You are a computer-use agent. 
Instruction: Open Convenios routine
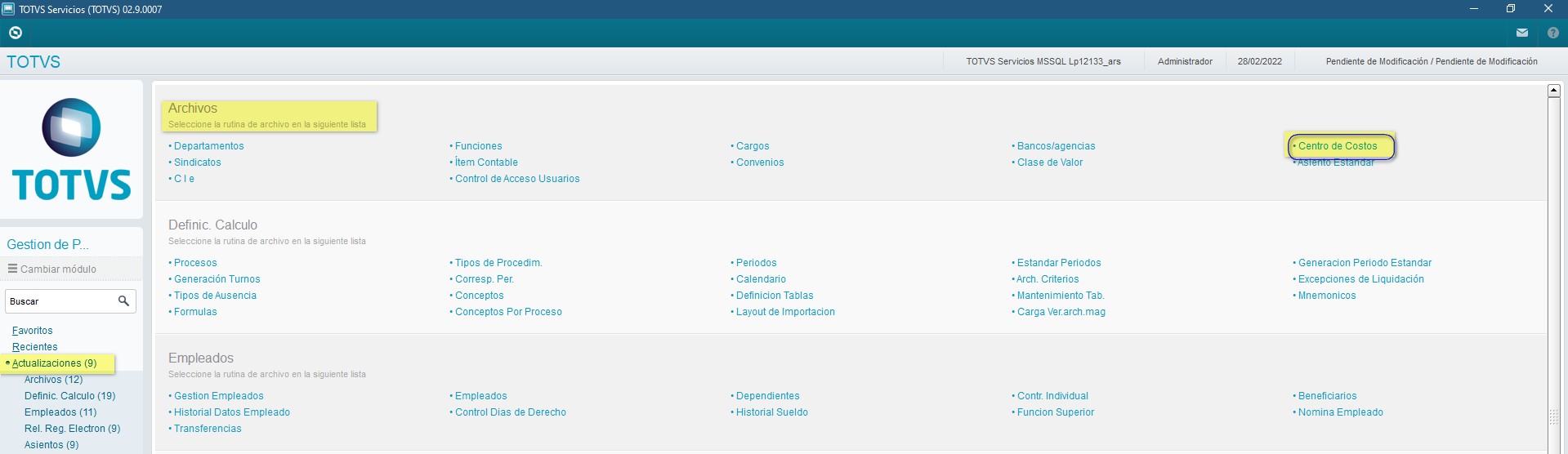(760, 162)
